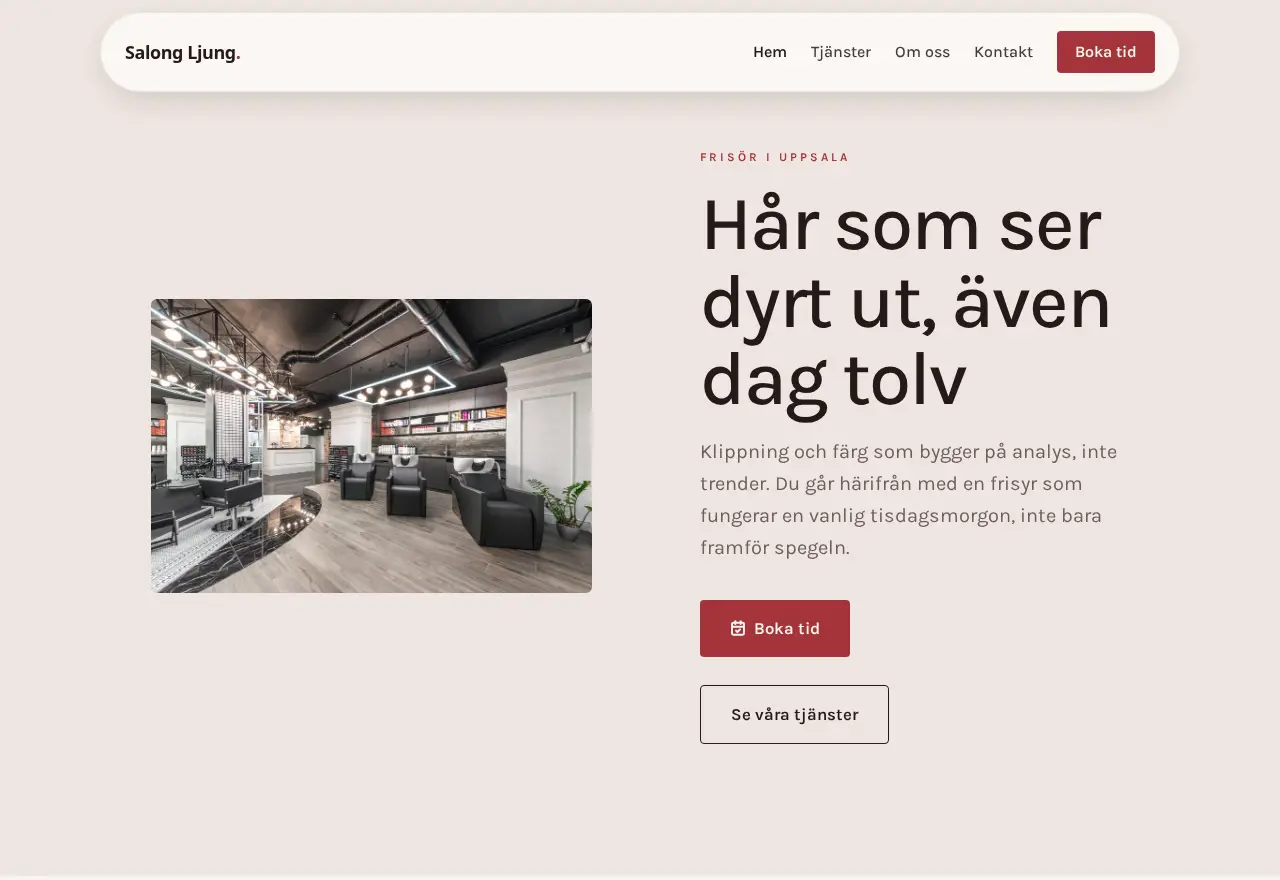Go to the Hem nav item
Image resolution: width=1280 pixels, height=880 pixels.
coord(770,52)
